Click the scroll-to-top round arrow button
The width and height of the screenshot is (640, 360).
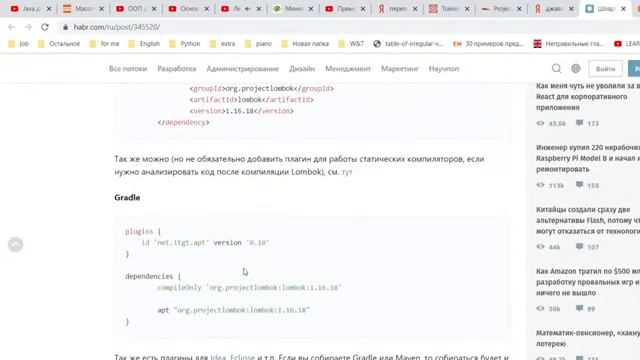[x=16, y=244]
